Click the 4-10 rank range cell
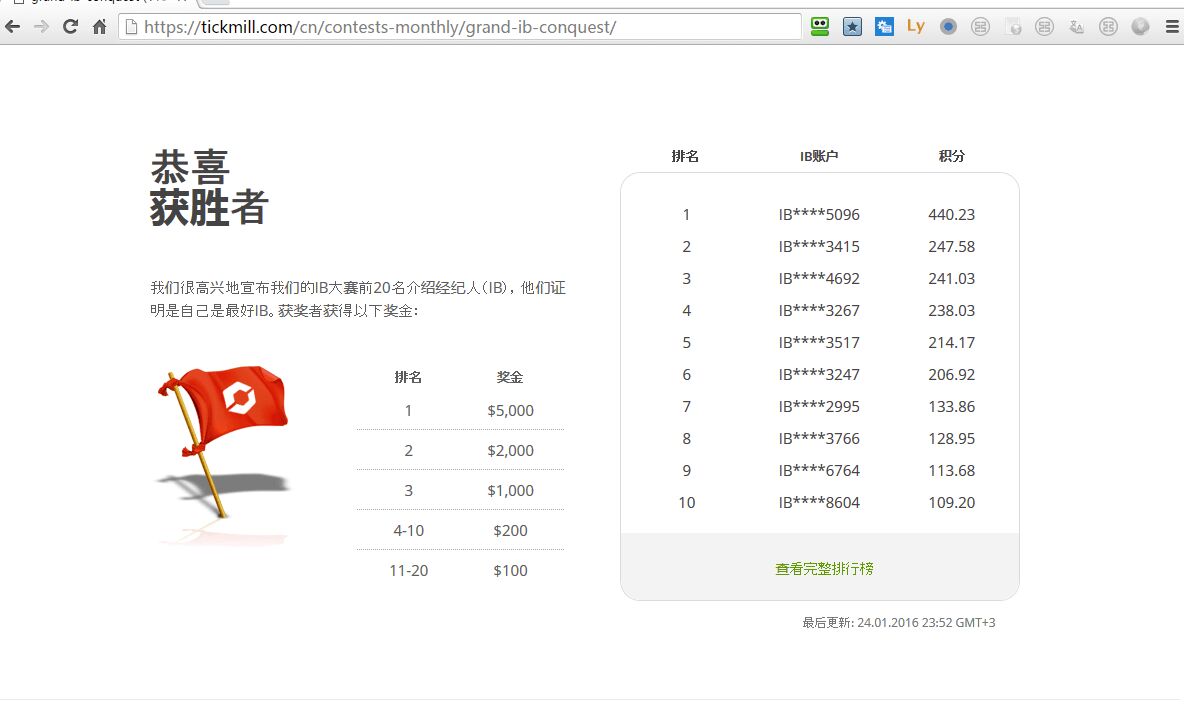The width and height of the screenshot is (1184, 708). pyautogui.click(x=409, y=531)
